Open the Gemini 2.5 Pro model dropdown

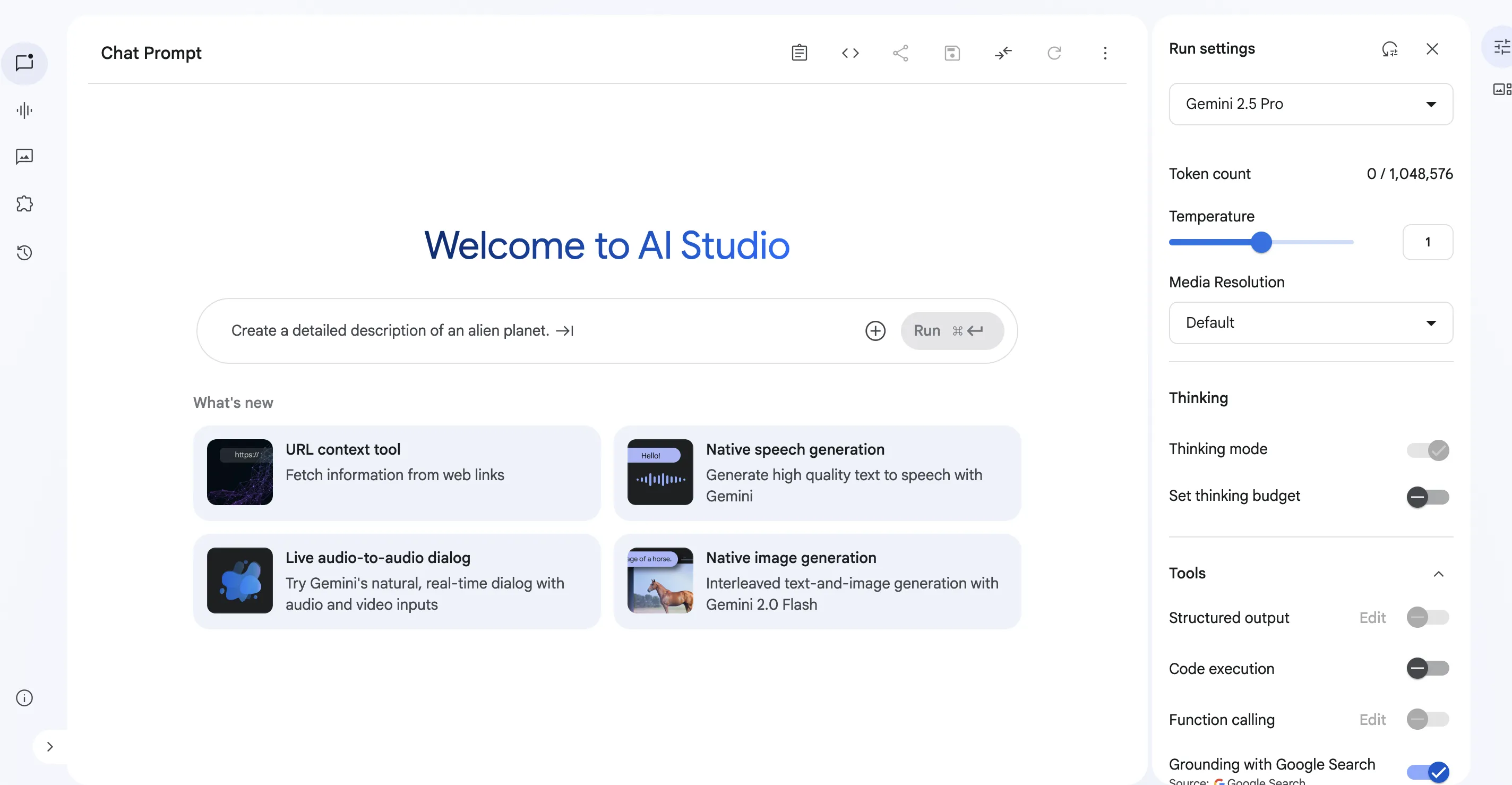(x=1311, y=104)
